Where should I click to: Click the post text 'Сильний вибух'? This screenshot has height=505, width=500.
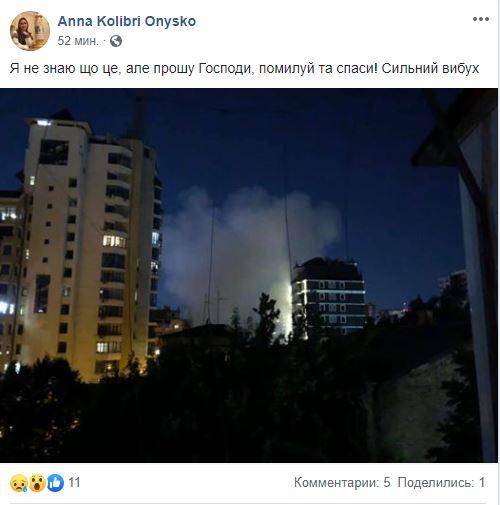coord(430,68)
